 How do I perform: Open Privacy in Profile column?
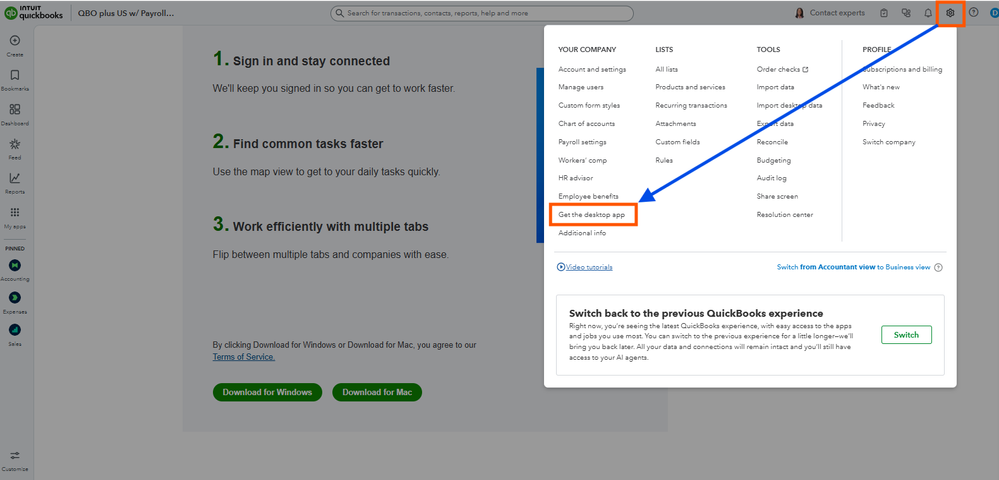[x=873, y=124]
